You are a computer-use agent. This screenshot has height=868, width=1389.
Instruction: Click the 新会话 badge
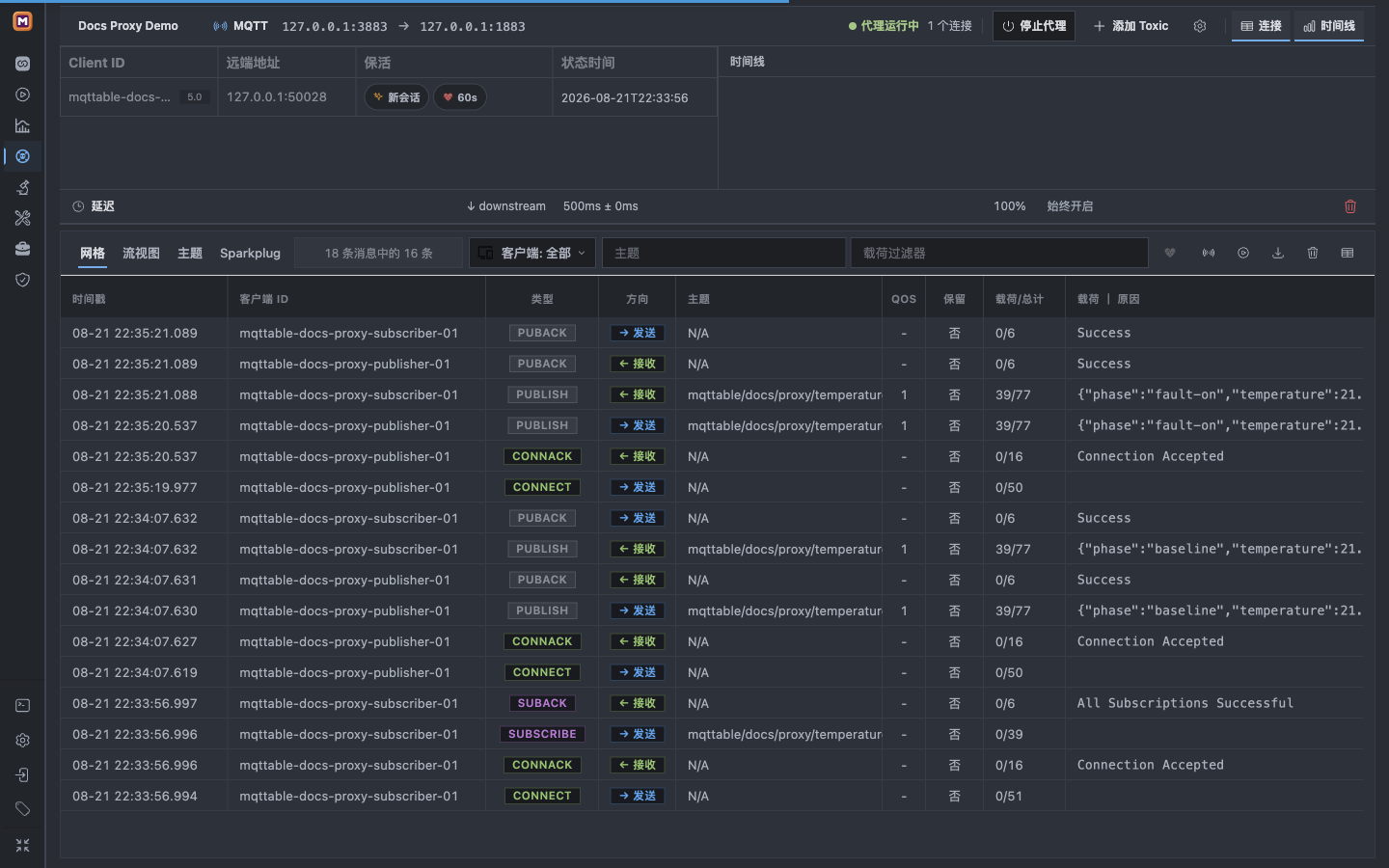coord(396,97)
